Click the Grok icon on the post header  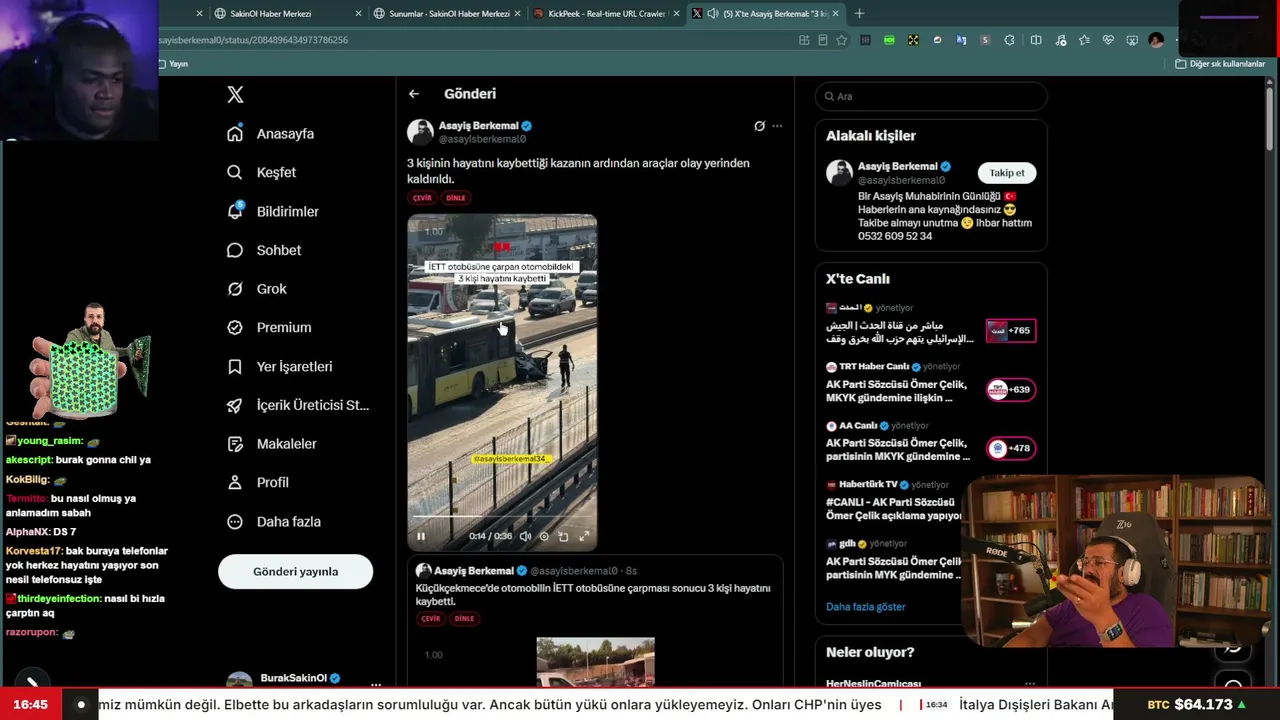(x=759, y=126)
